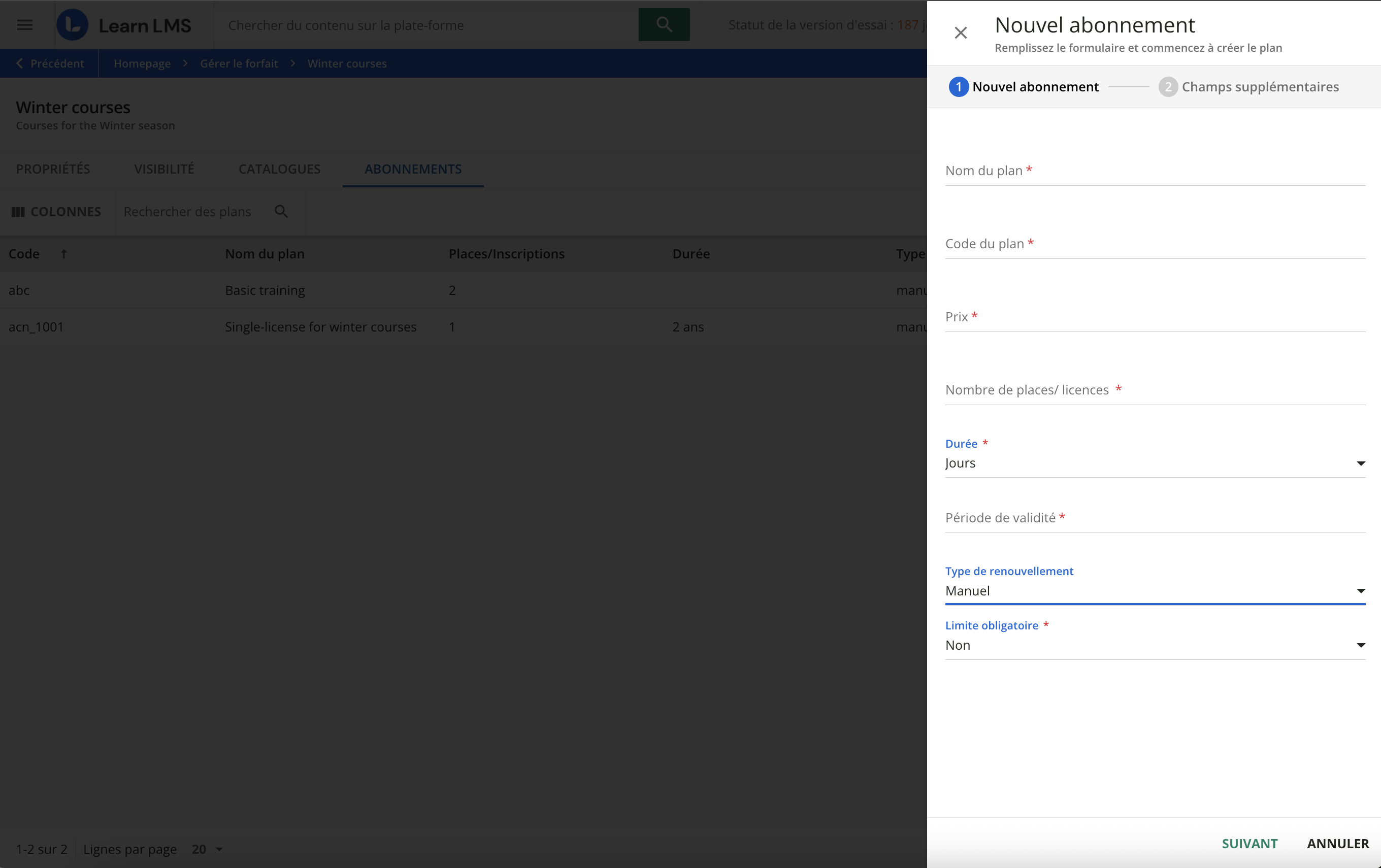
Task: Focus the Nom du plan field
Action: 1155,171
